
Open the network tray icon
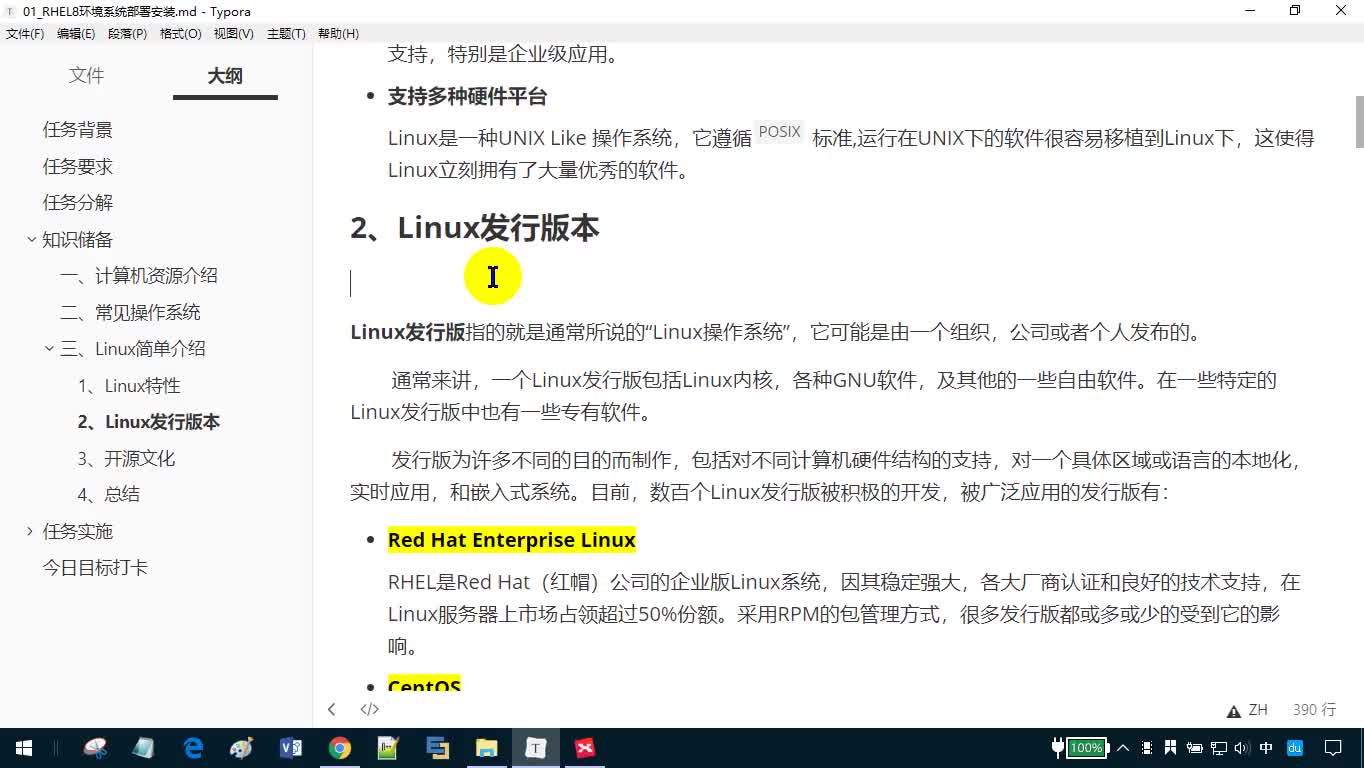tap(1218, 748)
